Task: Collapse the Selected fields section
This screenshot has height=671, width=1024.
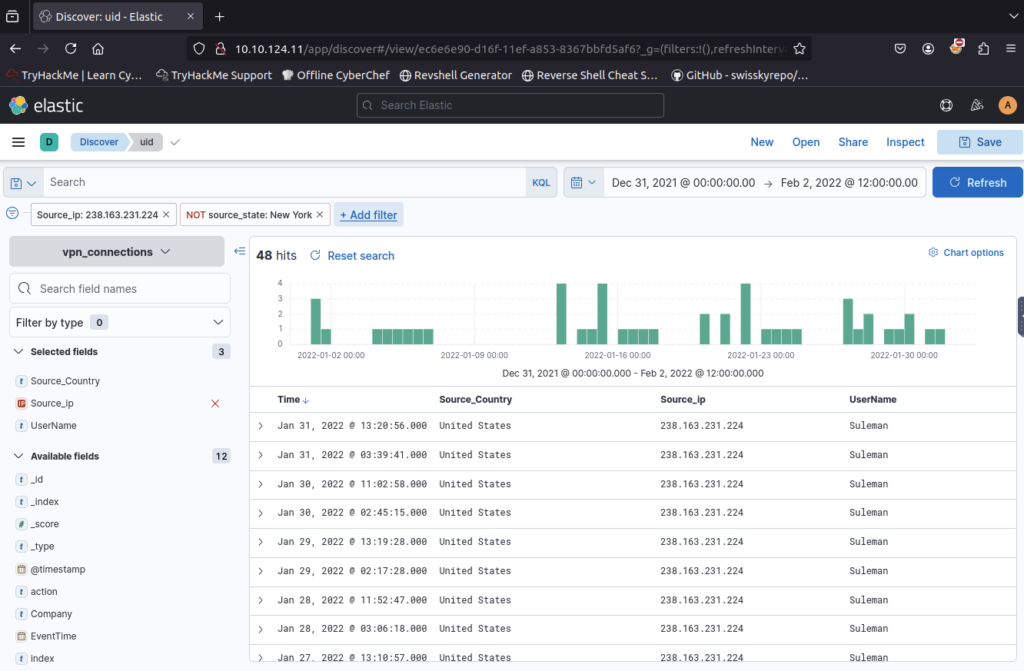Action: coord(18,352)
